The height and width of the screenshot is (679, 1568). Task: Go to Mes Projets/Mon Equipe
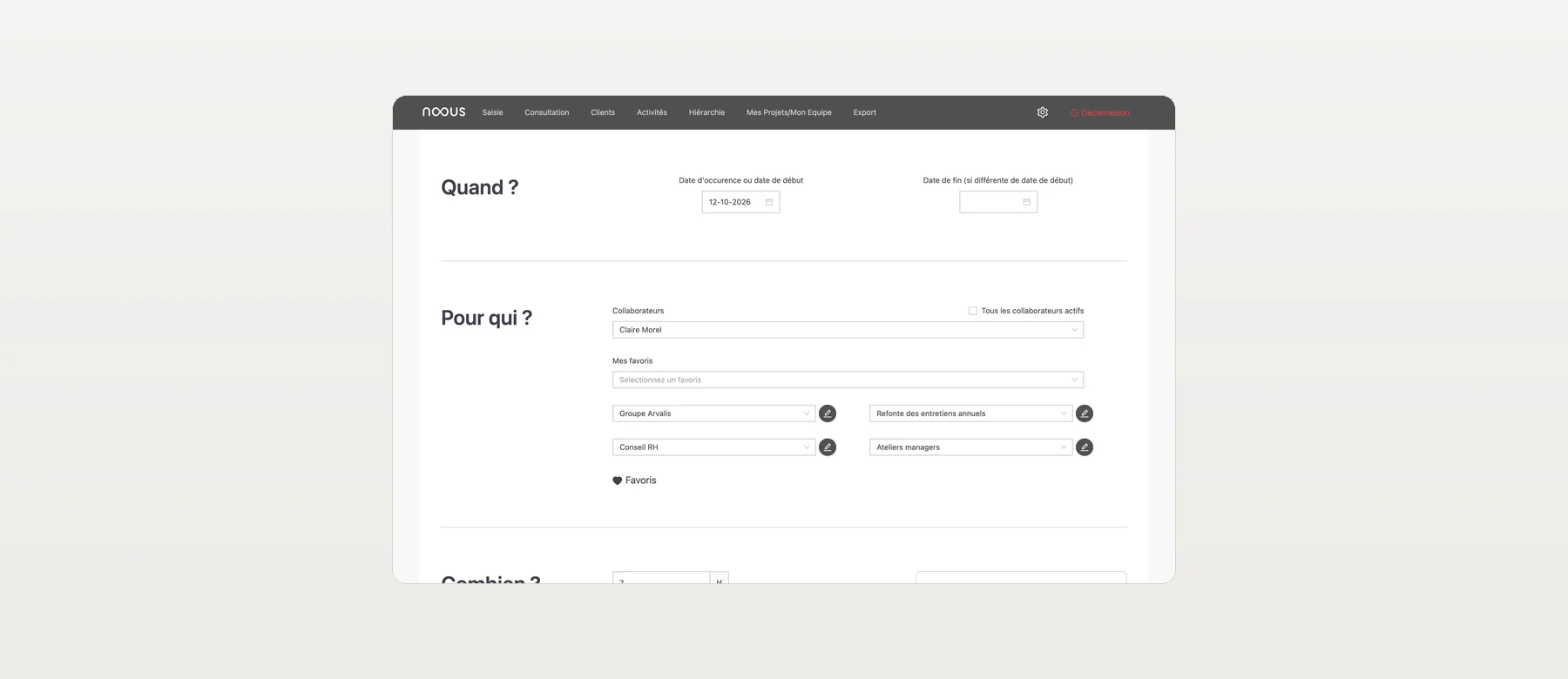pyautogui.click(x=789, y=112)
